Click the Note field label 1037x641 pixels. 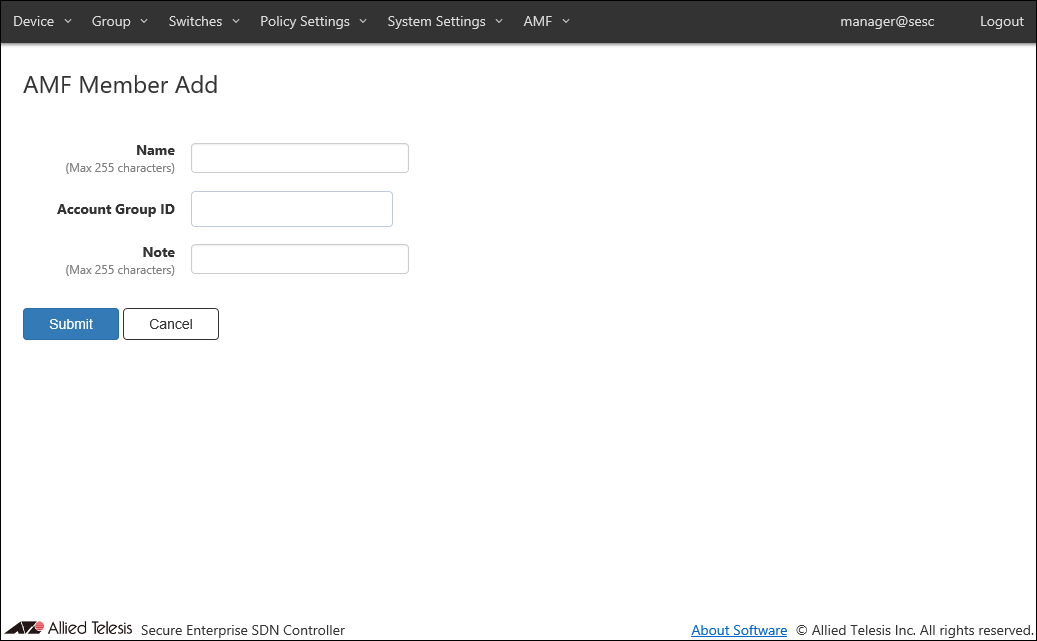click(158, 252)
